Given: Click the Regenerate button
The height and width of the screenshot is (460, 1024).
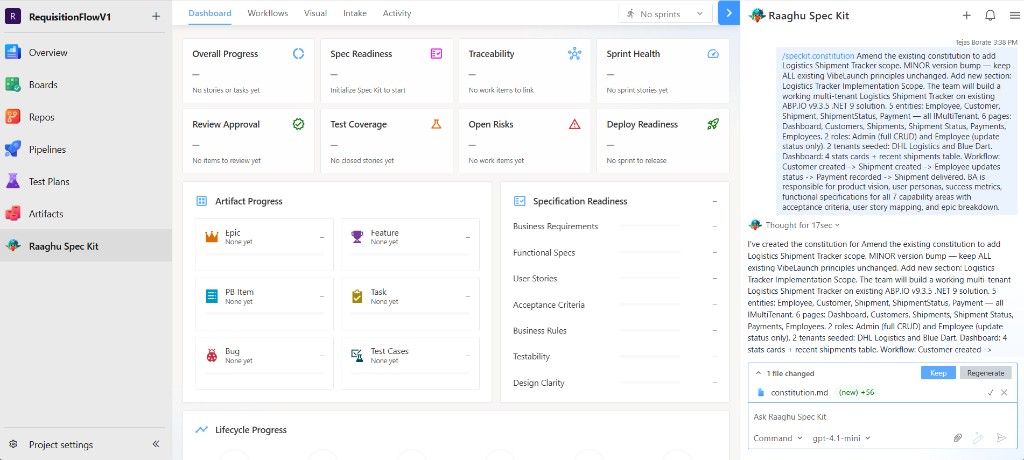Looking at the screenshot, I should point(985,373).
